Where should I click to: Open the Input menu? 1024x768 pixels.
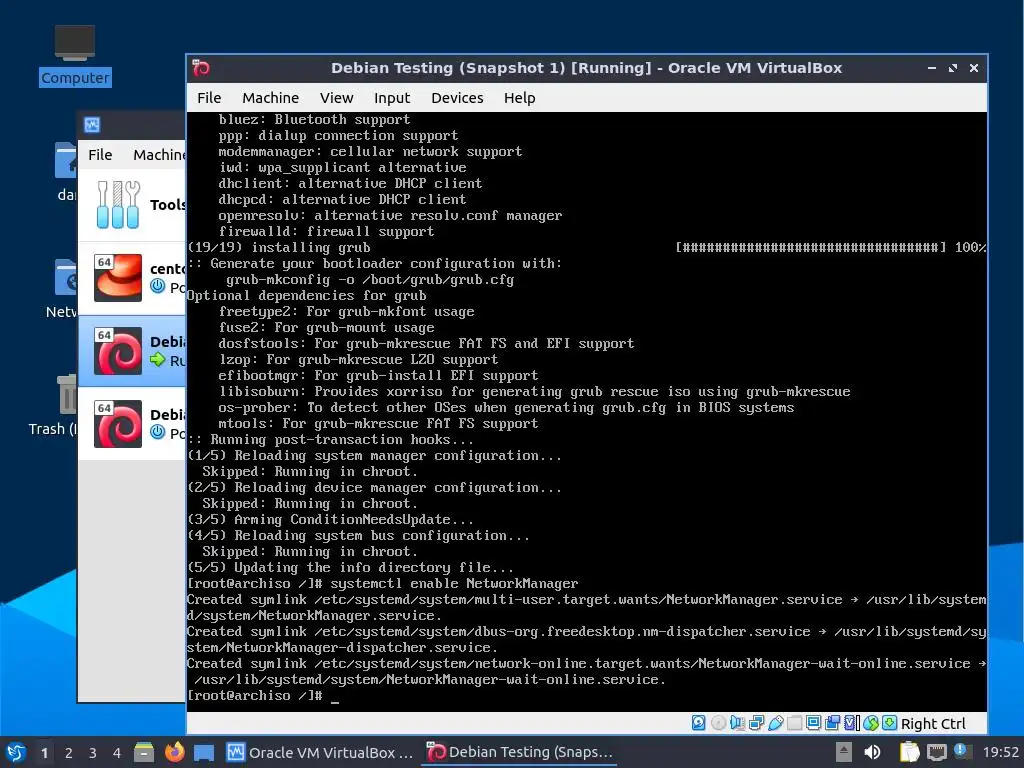tap(392, 98)
